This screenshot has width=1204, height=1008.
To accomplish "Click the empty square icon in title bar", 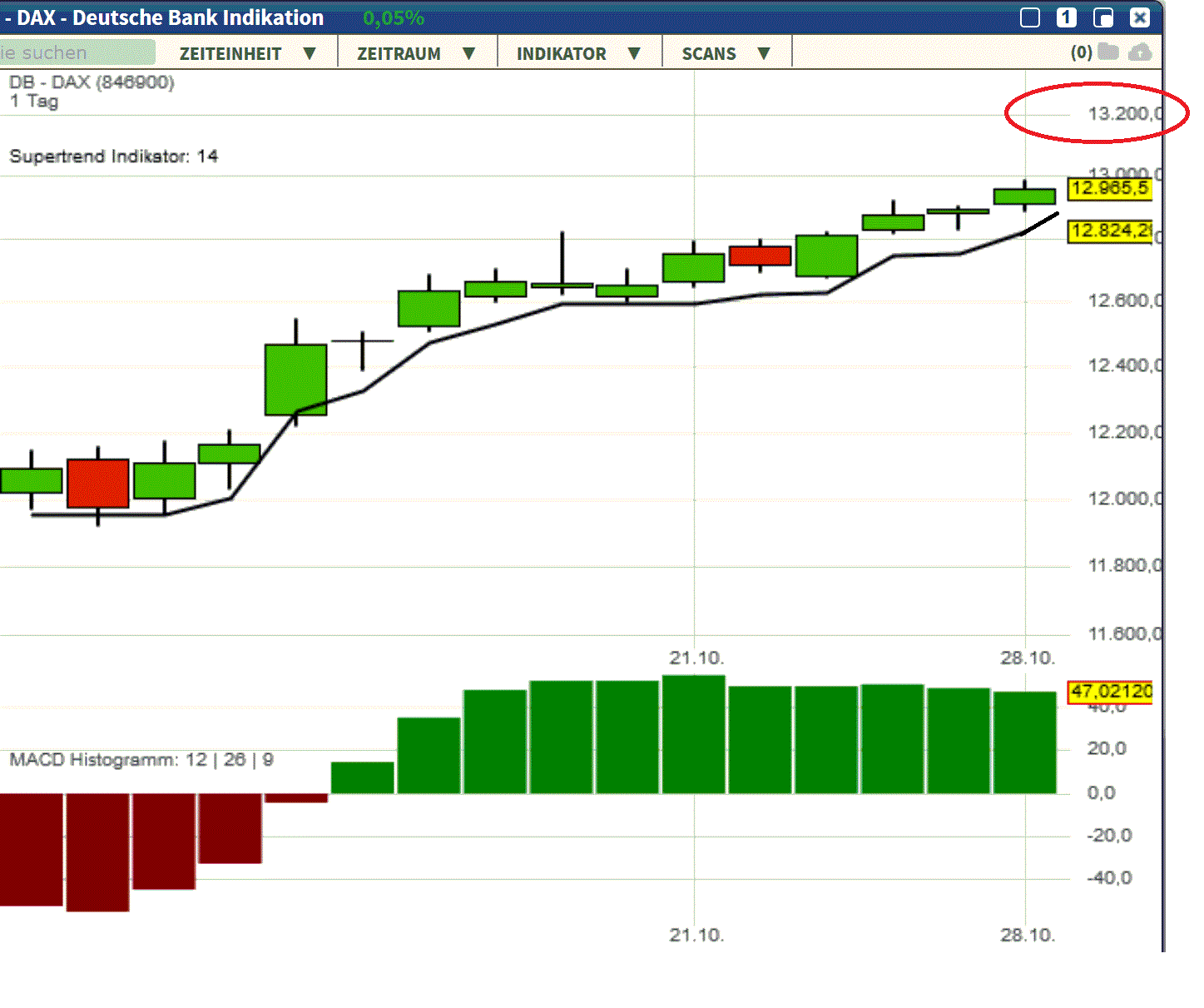I will (1030, 17).
